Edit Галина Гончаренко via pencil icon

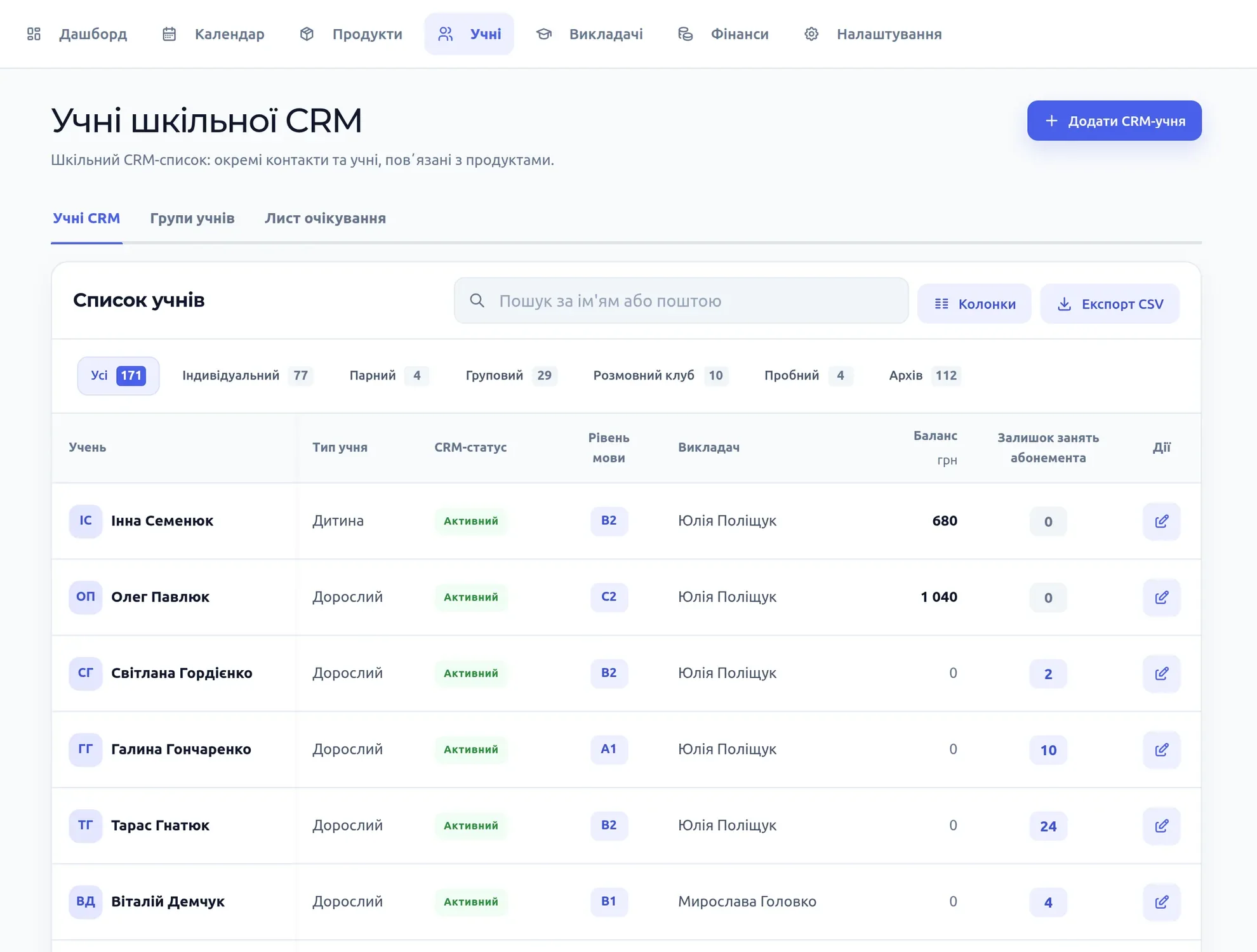[1161, 750]
